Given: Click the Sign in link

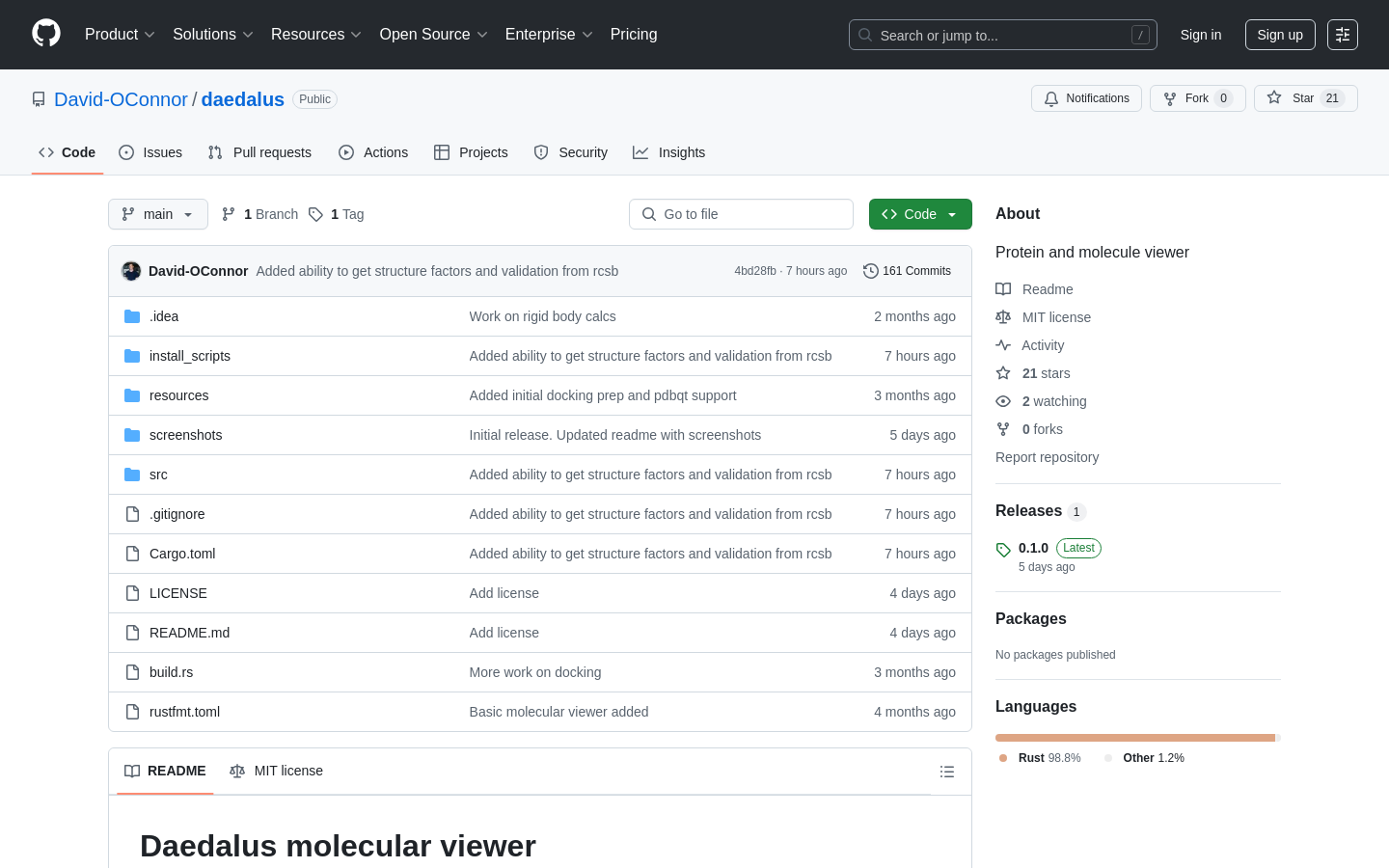Looking at the screenshot, I should [1201, 35].
